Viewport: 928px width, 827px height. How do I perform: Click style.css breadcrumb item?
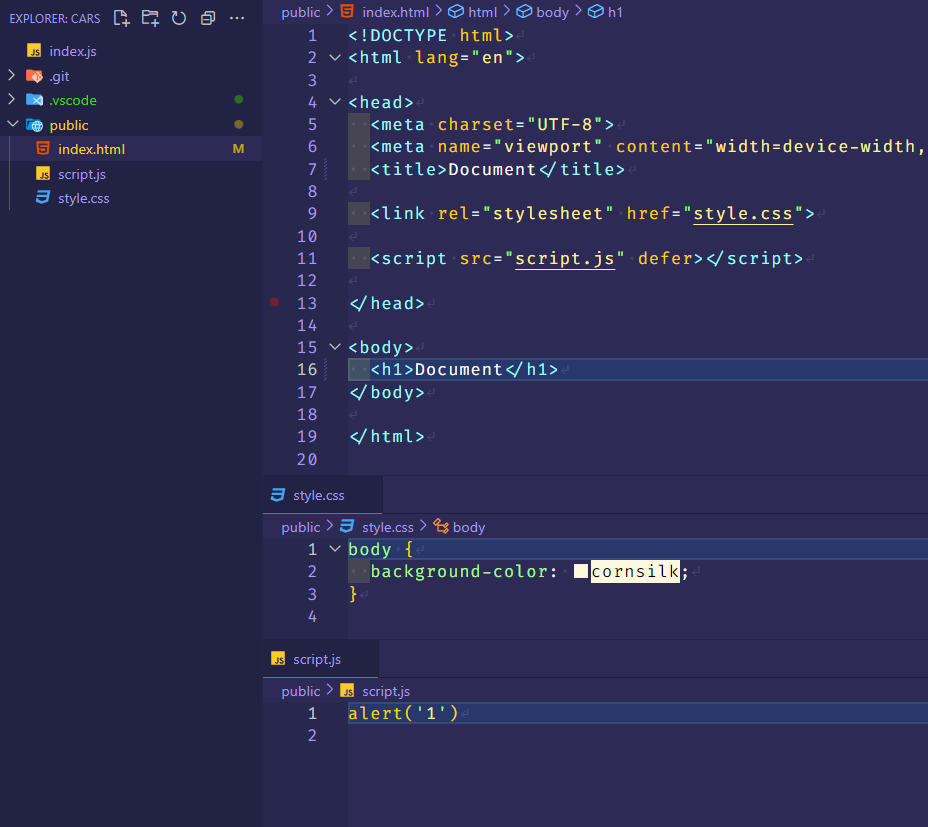[388, 527]
